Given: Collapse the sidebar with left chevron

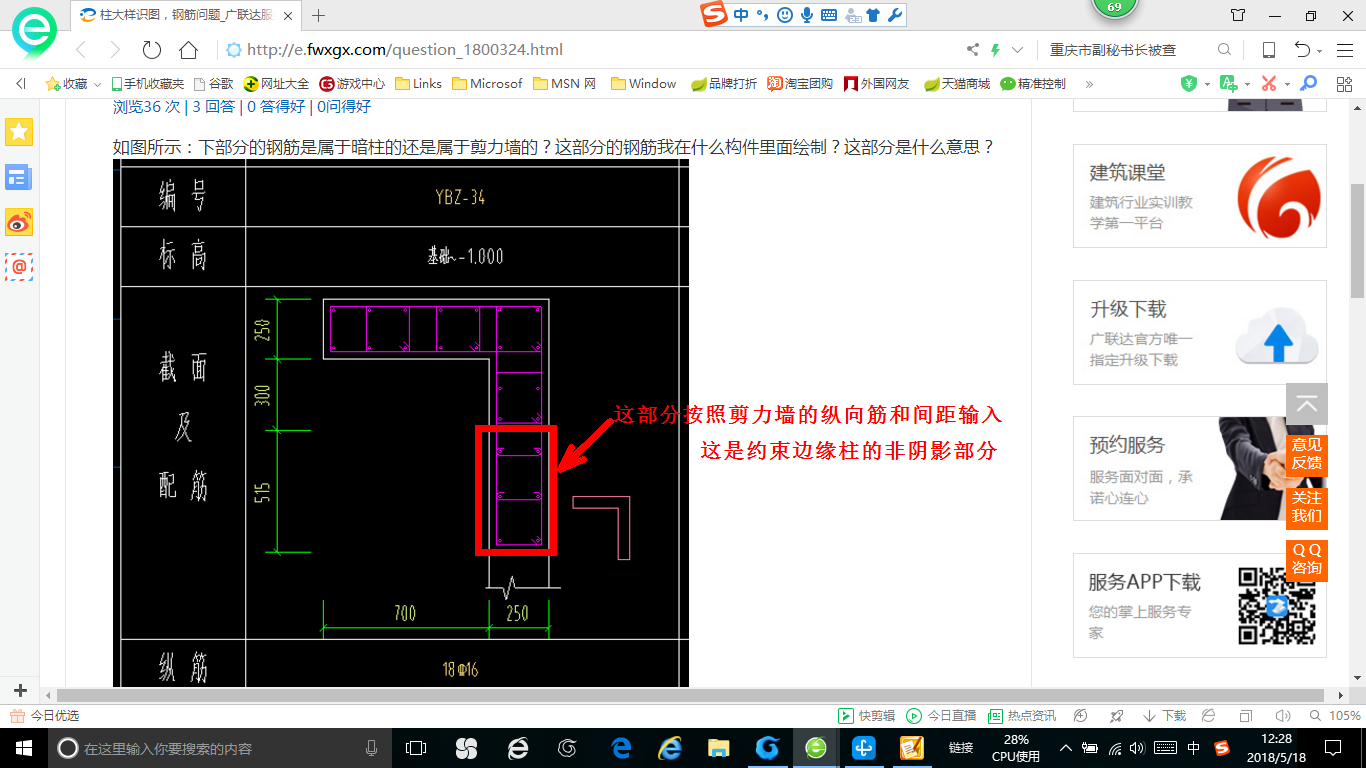Looking at the screenshot, I should pos(21,84).
